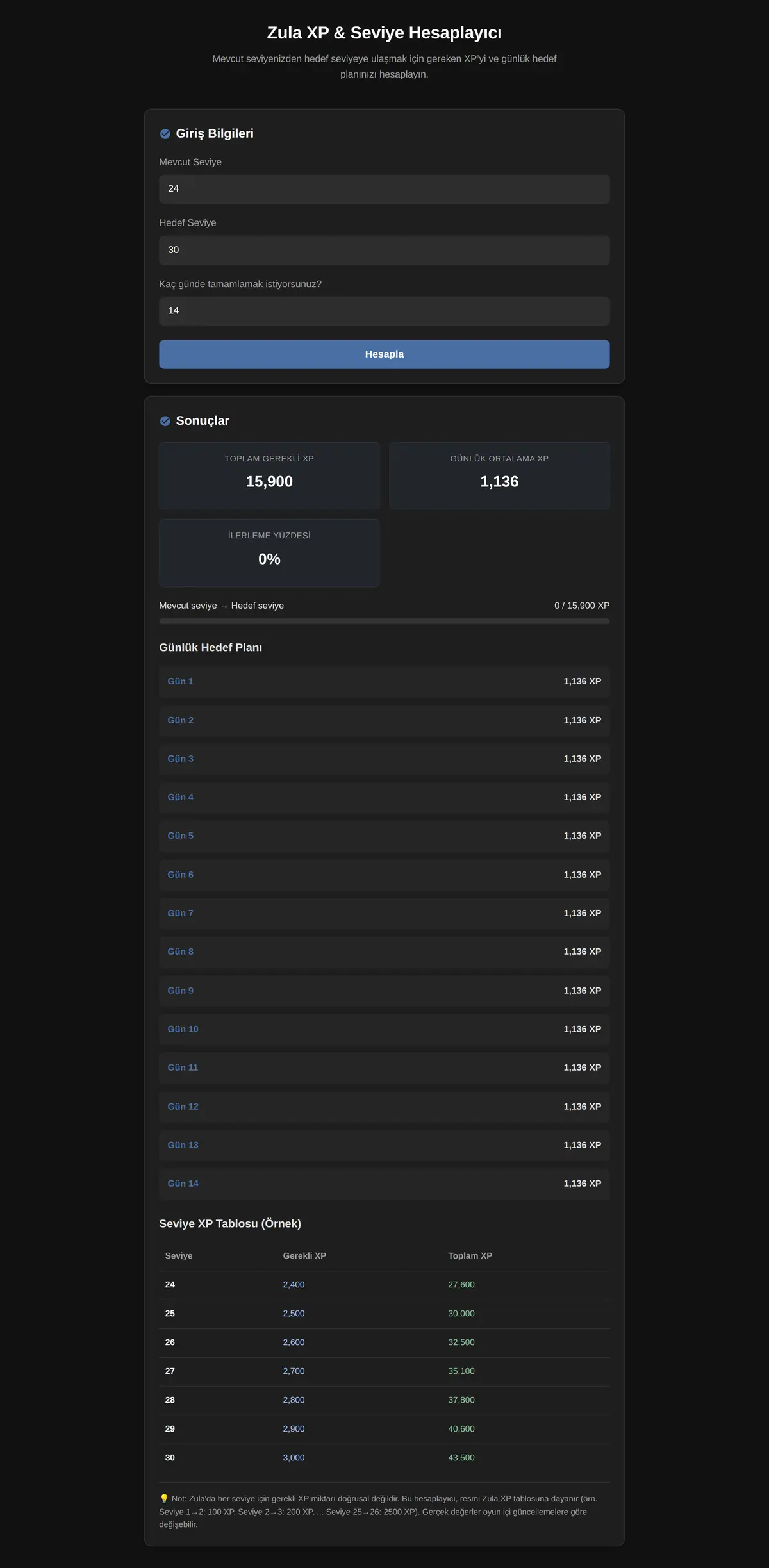Click the check icon beside Sonuçlar
Image resolution: width=769 pixels, height=1568 pixels.
tap(165, 421)
